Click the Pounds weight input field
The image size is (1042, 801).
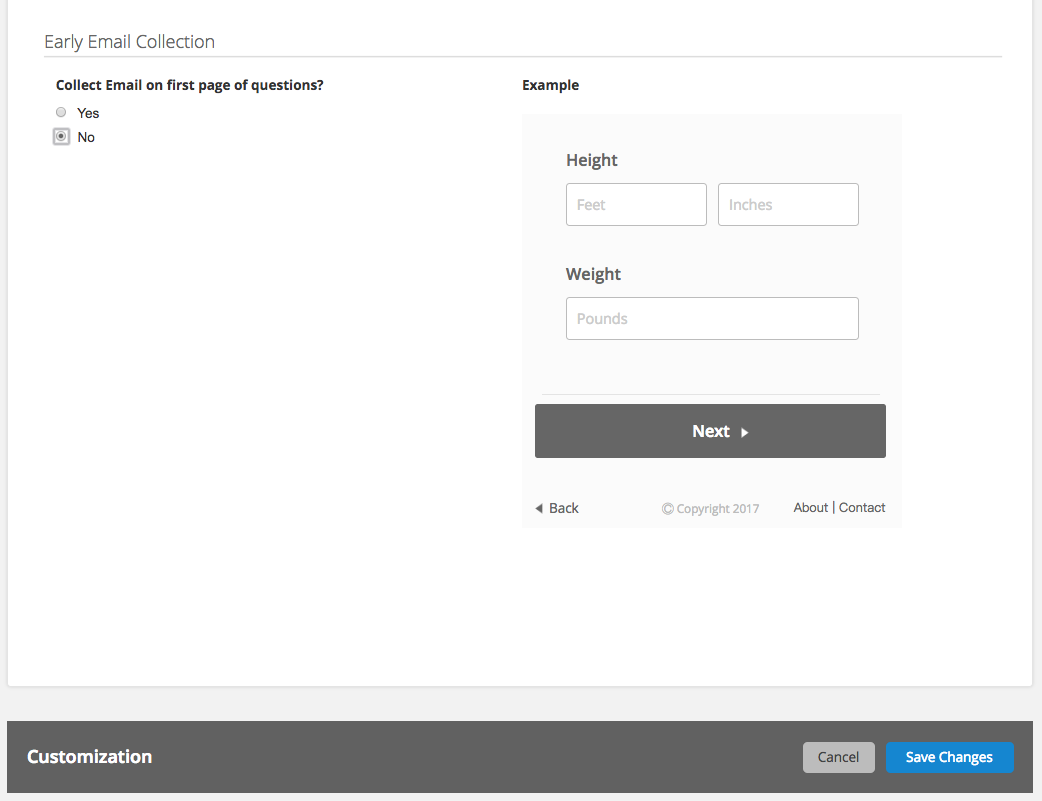[712, 318]
